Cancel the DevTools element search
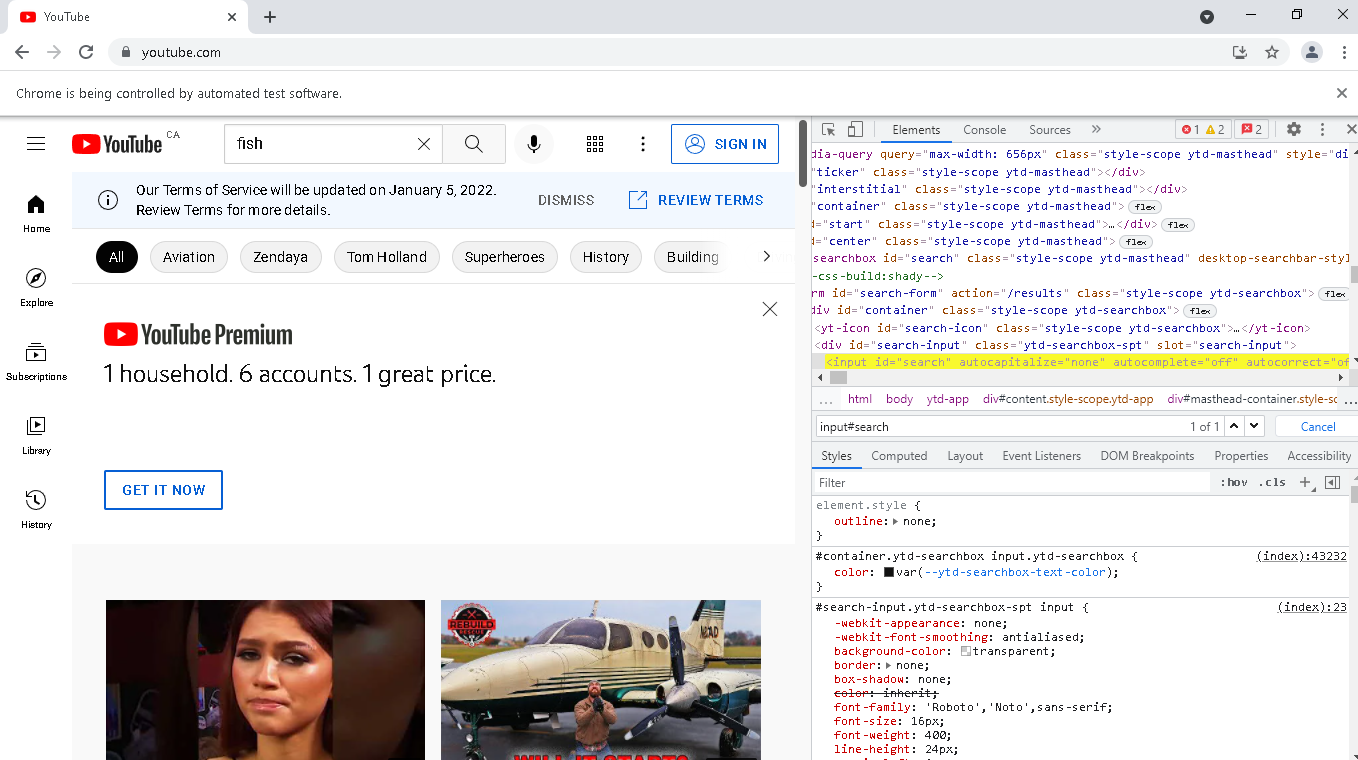The height and width of the screenshot is (760, 1358). click(x=1318, y=426)
